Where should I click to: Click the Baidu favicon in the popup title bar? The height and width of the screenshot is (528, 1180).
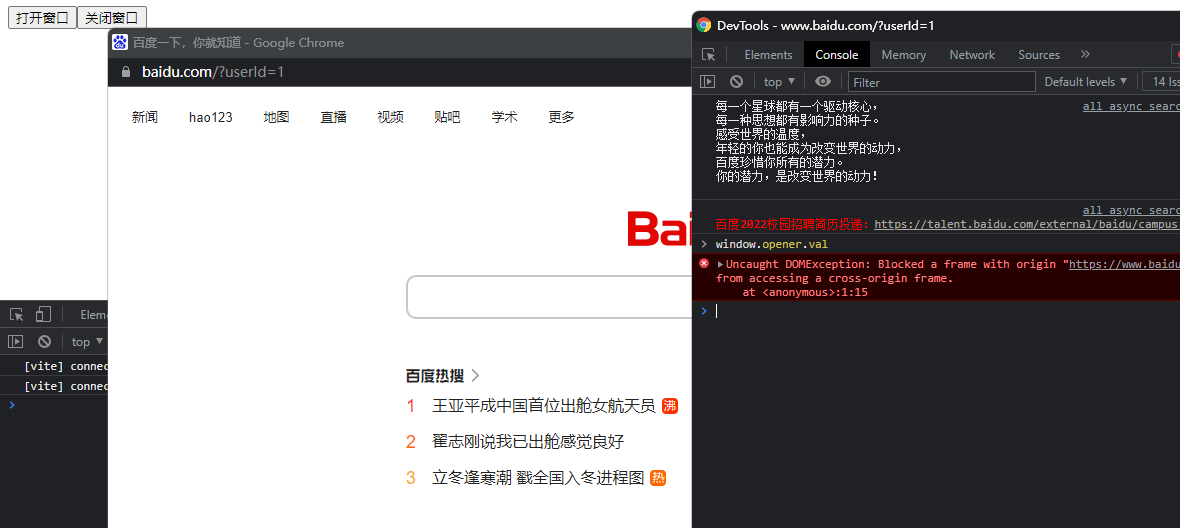tap(120, 43)
